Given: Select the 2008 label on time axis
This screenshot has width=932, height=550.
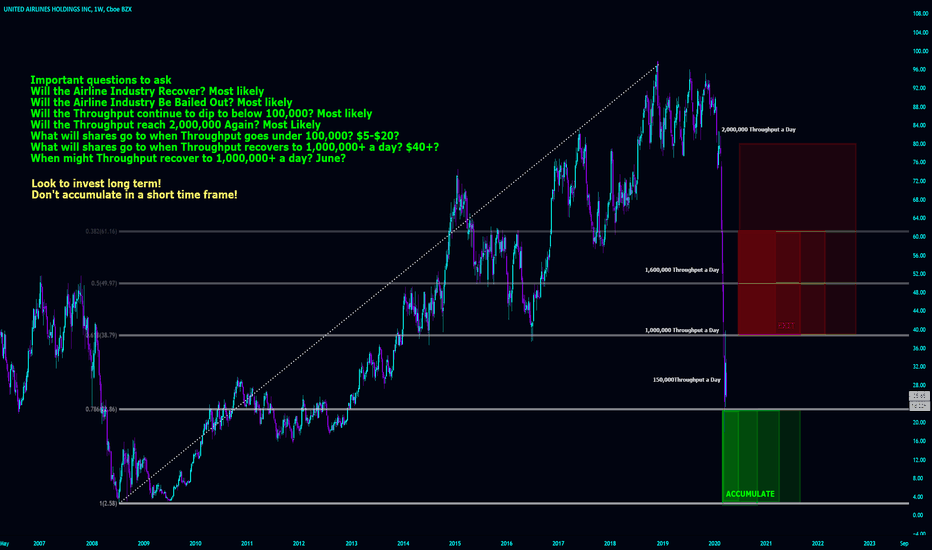Looking at the screenshot, I should pyautogui.click(x=92, y=543).
